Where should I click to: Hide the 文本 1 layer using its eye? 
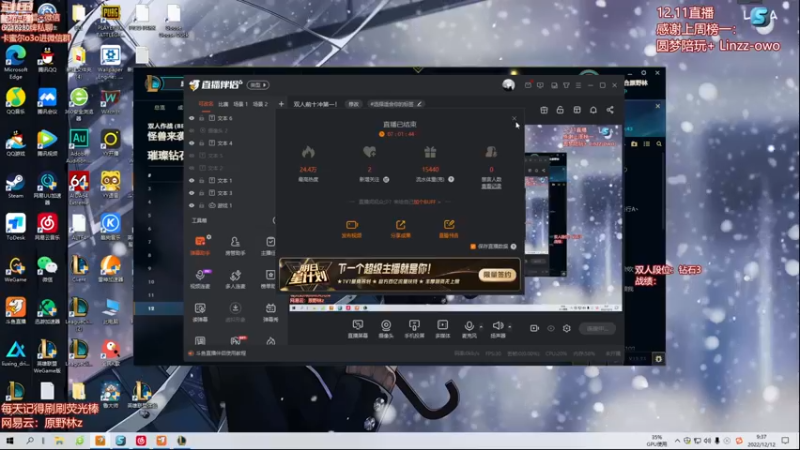[x=192, y=181]
